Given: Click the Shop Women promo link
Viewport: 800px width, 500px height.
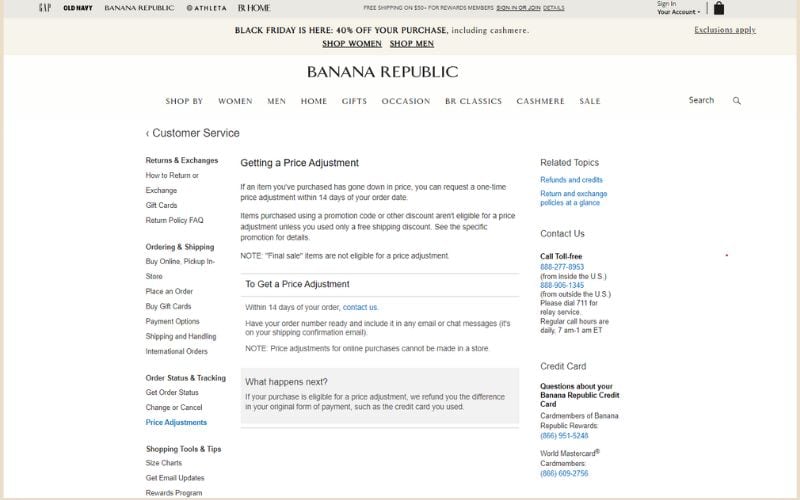Looking at the screenshot, I should 352,44.
